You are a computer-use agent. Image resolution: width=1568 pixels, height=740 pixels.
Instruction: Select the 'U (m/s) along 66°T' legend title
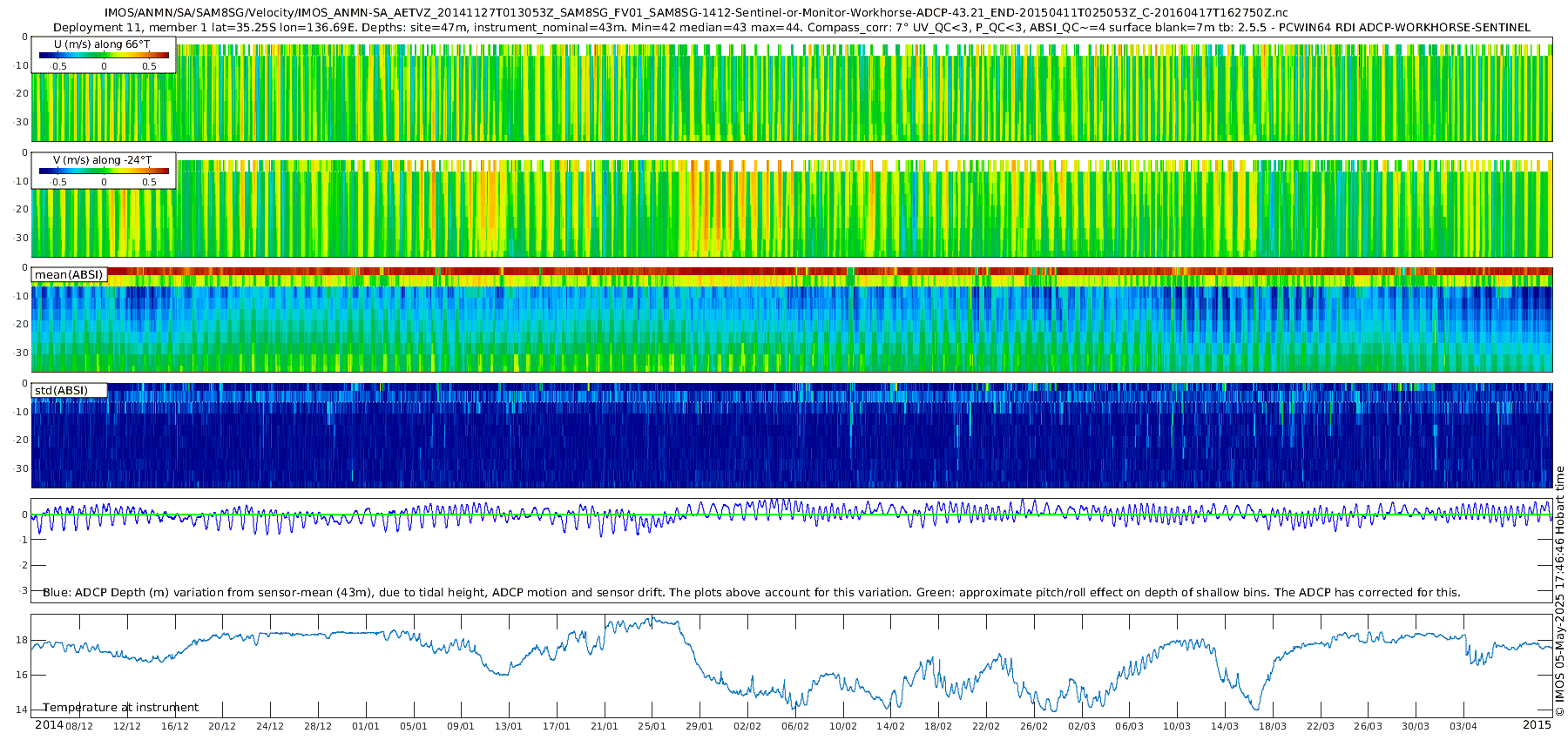point(102,44)
